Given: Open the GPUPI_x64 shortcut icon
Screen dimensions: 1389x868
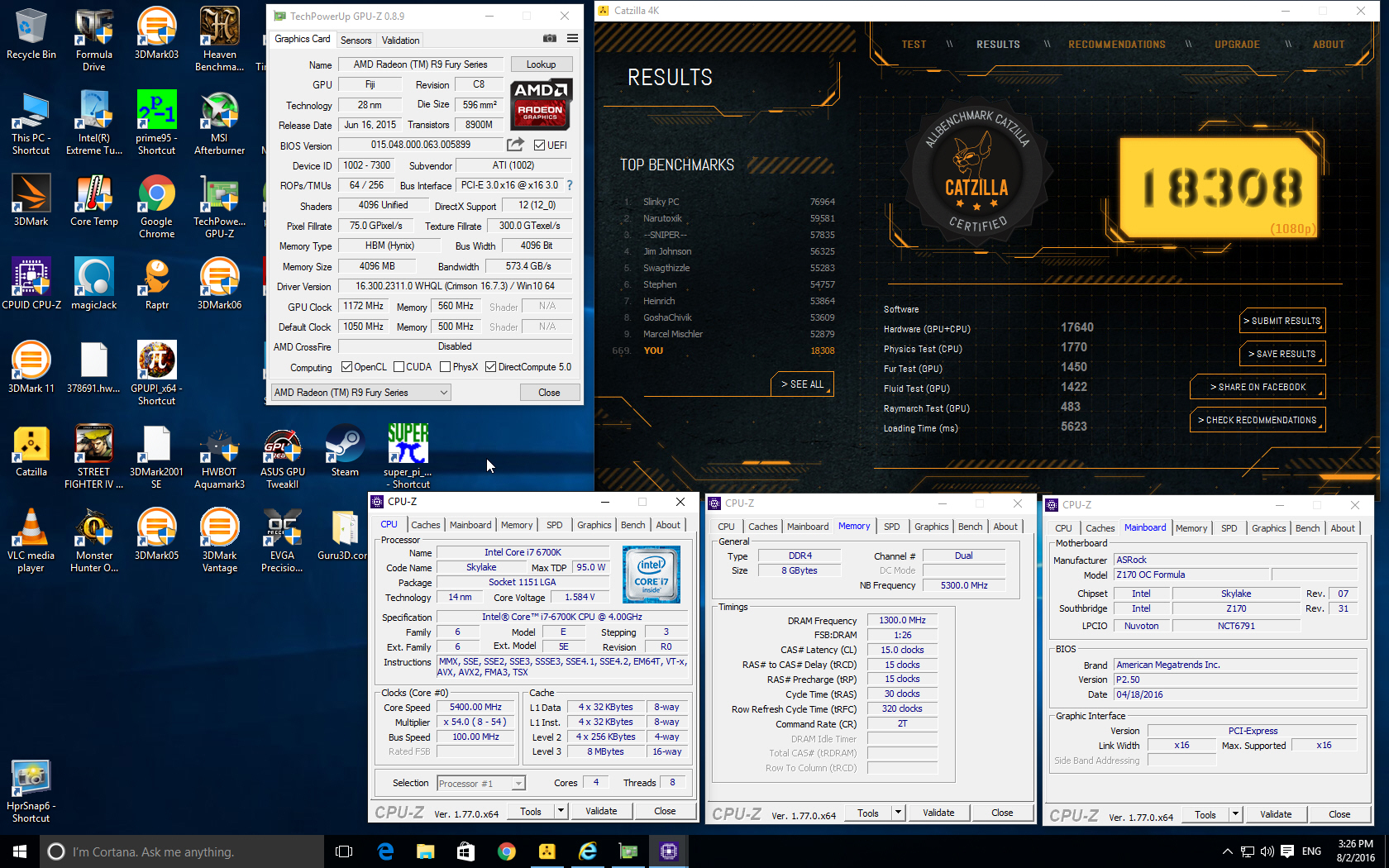Looking at the screenshot, I should tap(157, 373).
